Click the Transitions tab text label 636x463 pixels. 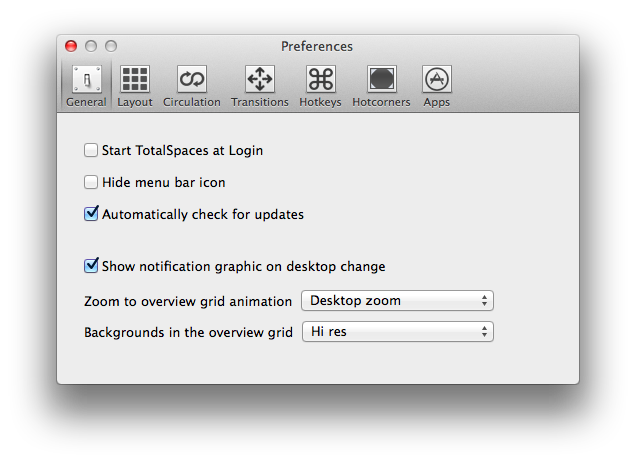point(260,102)
